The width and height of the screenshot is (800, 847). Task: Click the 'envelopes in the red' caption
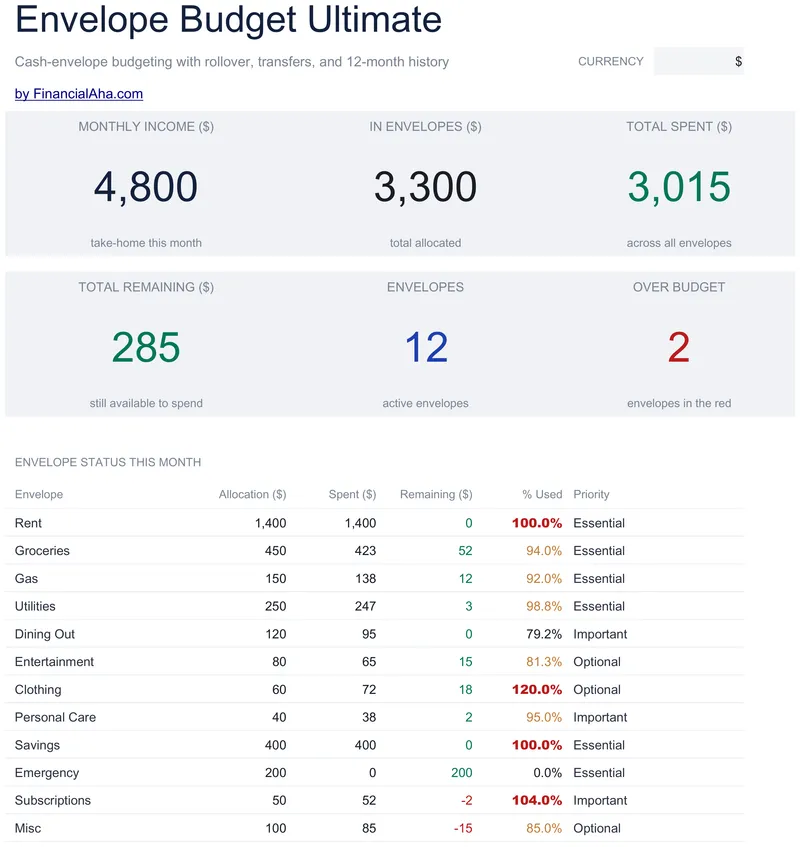click(x=679, y=404)
